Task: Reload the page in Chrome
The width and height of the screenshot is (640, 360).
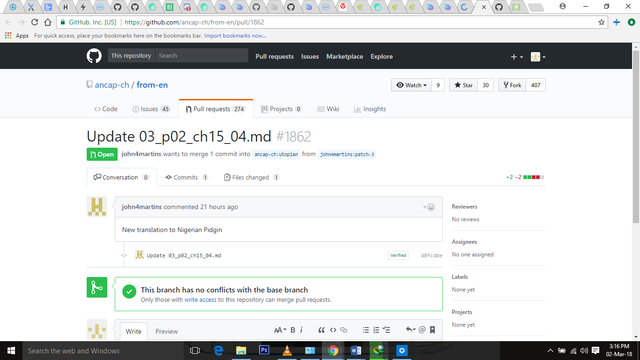Action: tap(35, 22)
